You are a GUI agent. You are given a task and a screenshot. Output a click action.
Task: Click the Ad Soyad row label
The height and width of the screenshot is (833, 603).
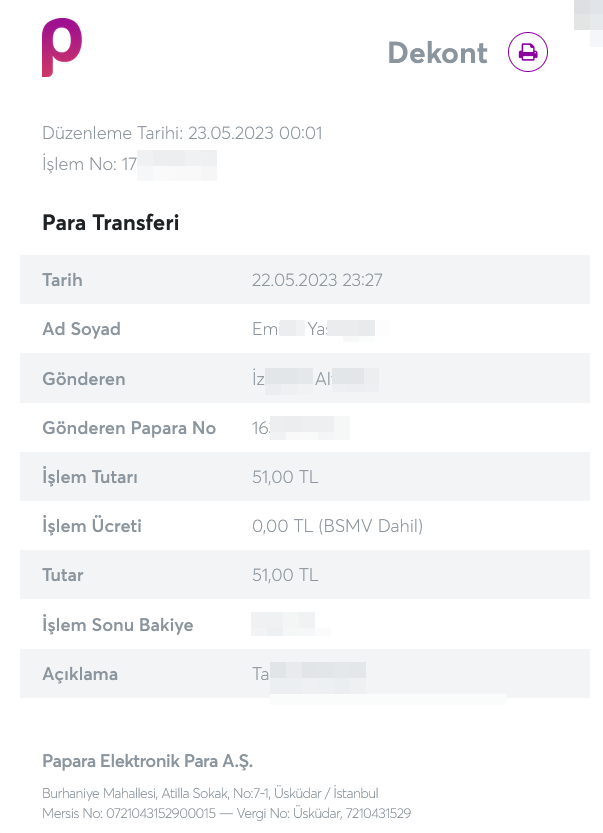pos(81,329)
